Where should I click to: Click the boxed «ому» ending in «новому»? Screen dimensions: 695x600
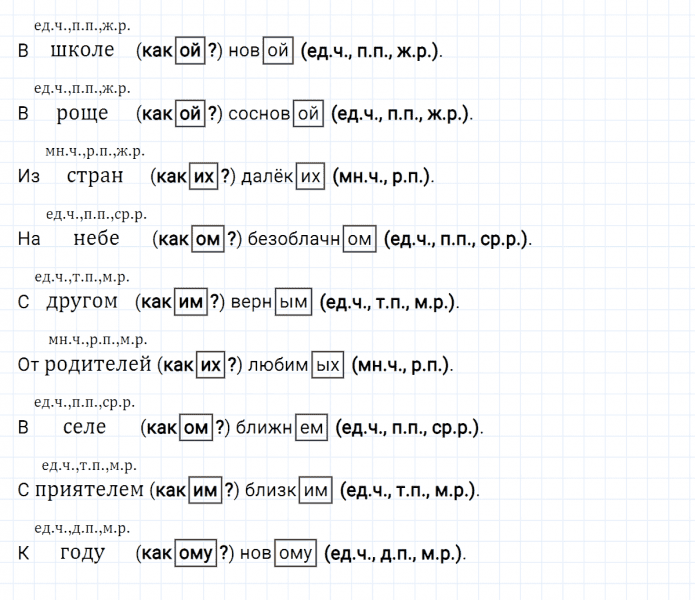296,553
